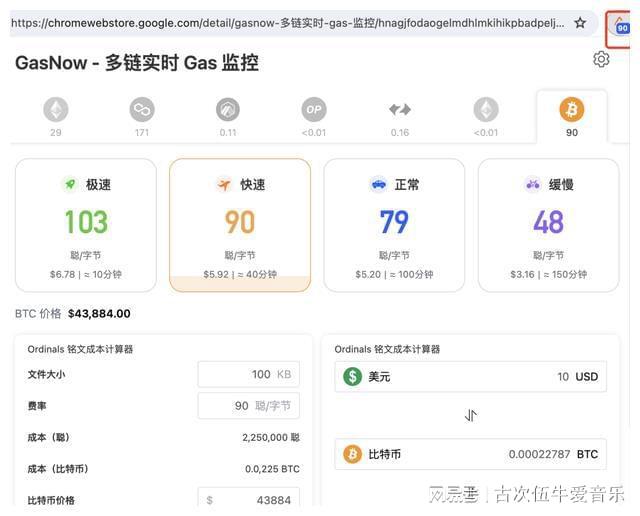The width and height of the screenshot is (640, 516).
Task: Click the BTC price $43,884.00
Action: point(99,314)
